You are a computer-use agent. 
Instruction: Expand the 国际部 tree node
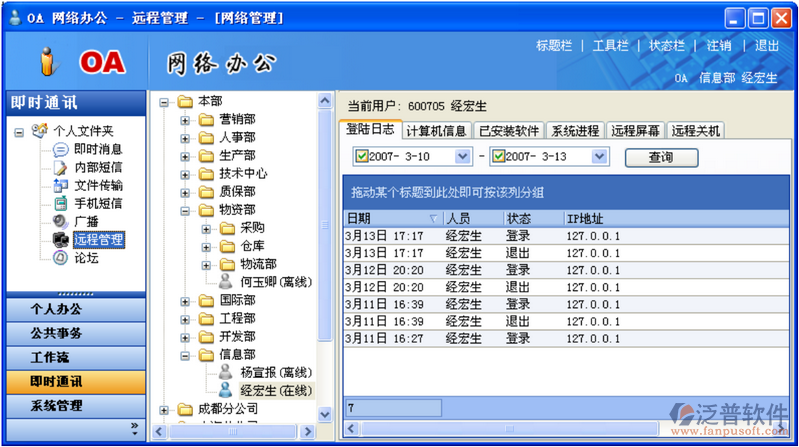(185, 301)
